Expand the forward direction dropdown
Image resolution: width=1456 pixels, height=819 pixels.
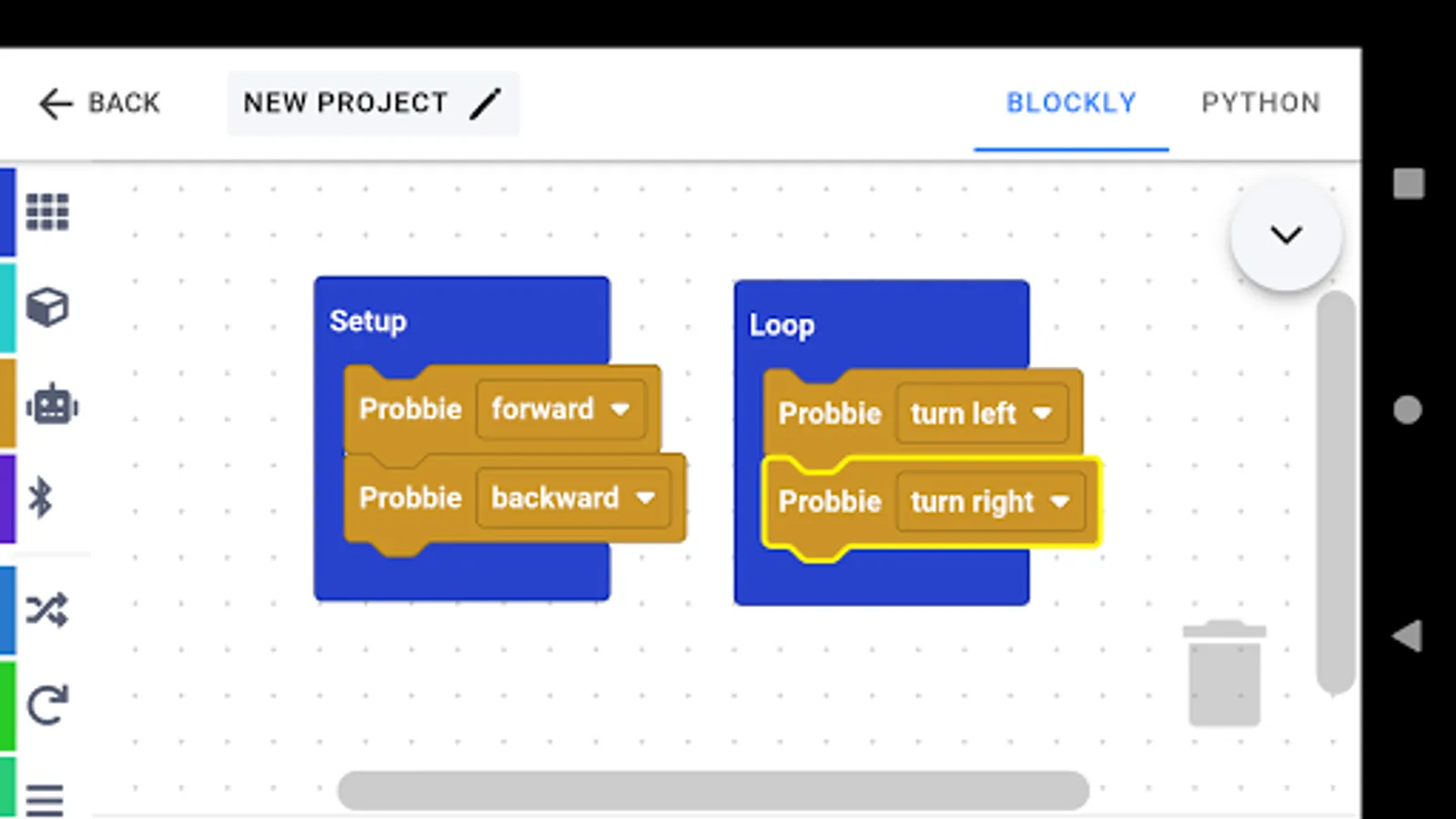[561, 409]
